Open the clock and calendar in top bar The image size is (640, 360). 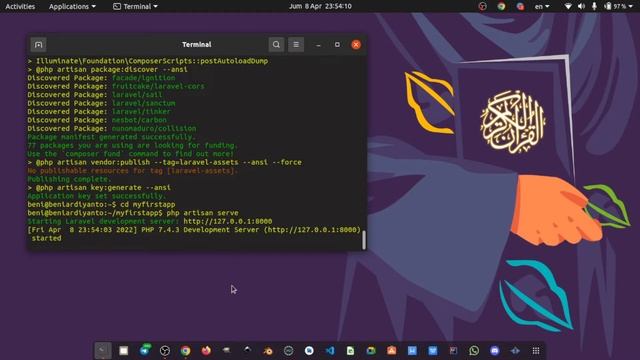pos(320,6)
